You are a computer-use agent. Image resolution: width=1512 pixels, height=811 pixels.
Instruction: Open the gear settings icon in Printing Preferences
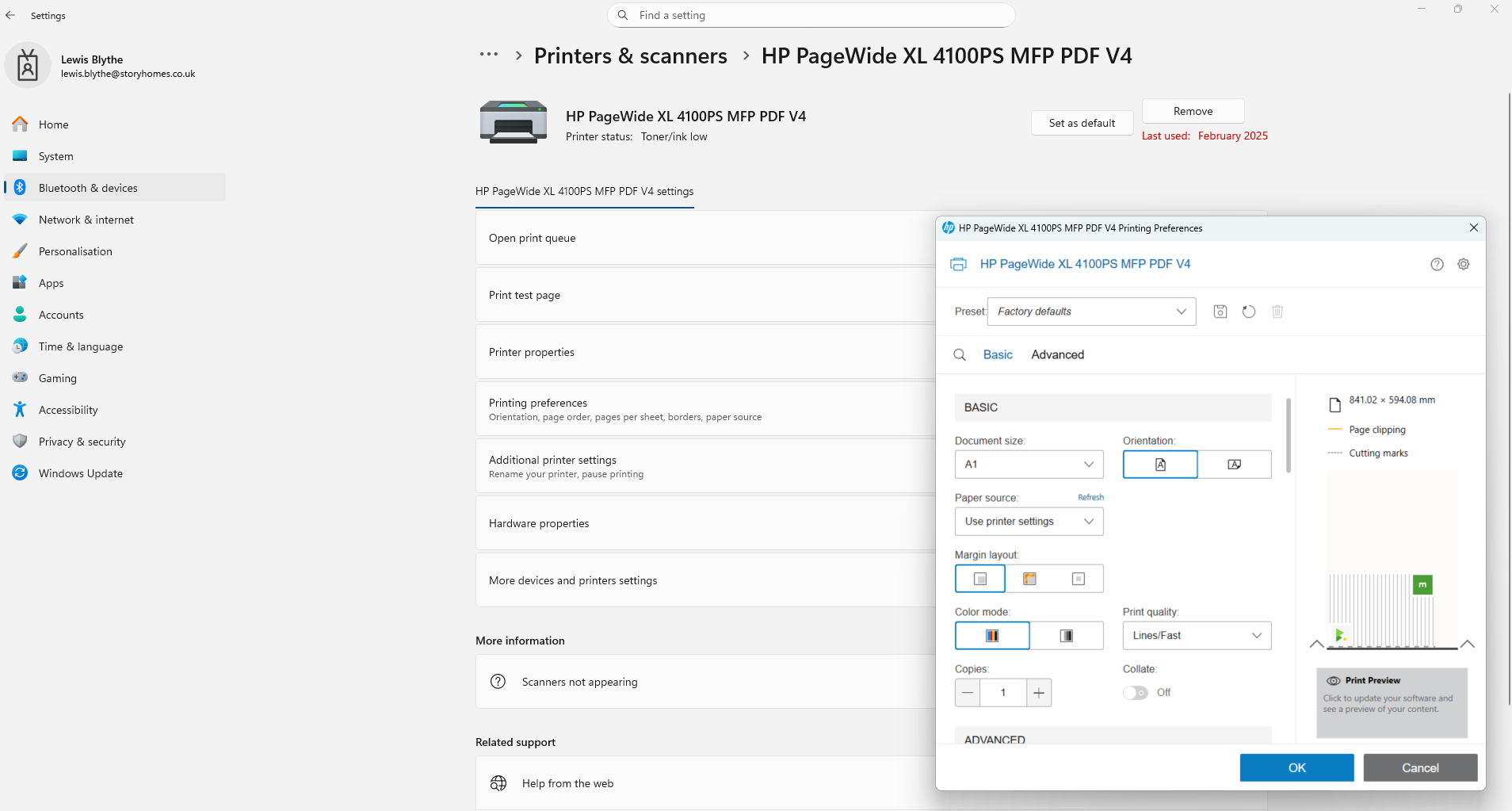(x=1464, y=264)
